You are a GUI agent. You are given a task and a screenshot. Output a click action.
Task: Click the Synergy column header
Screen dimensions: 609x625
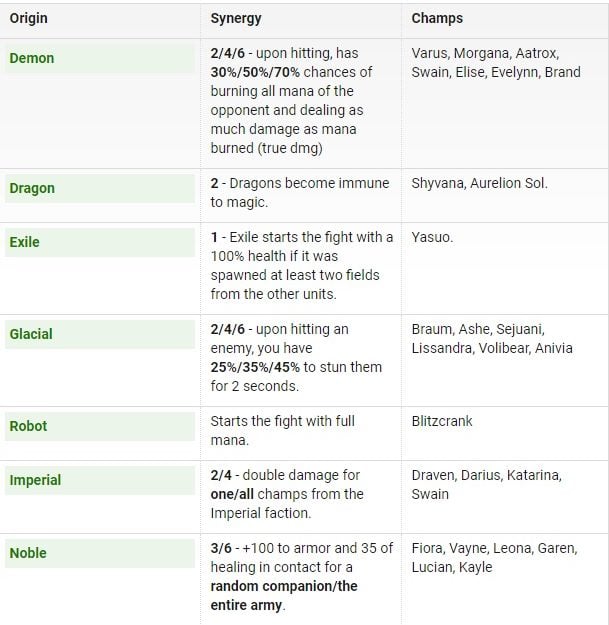pyautogui.click(x=238, y=18)
